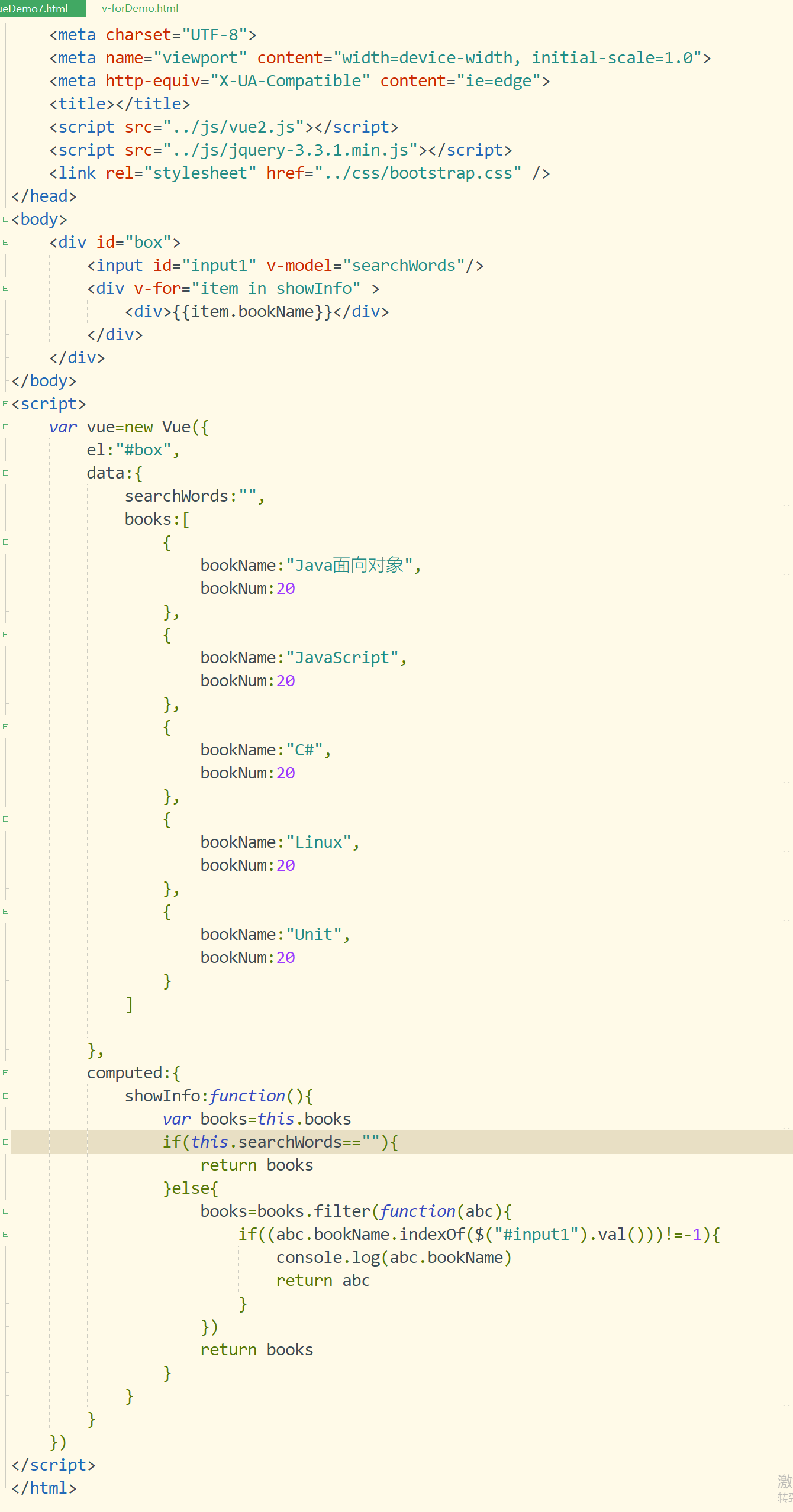The height and width of the screenshot is (1512, 793).
Task: Fold the indexOf if-statement block
Action: (5, 1234)
